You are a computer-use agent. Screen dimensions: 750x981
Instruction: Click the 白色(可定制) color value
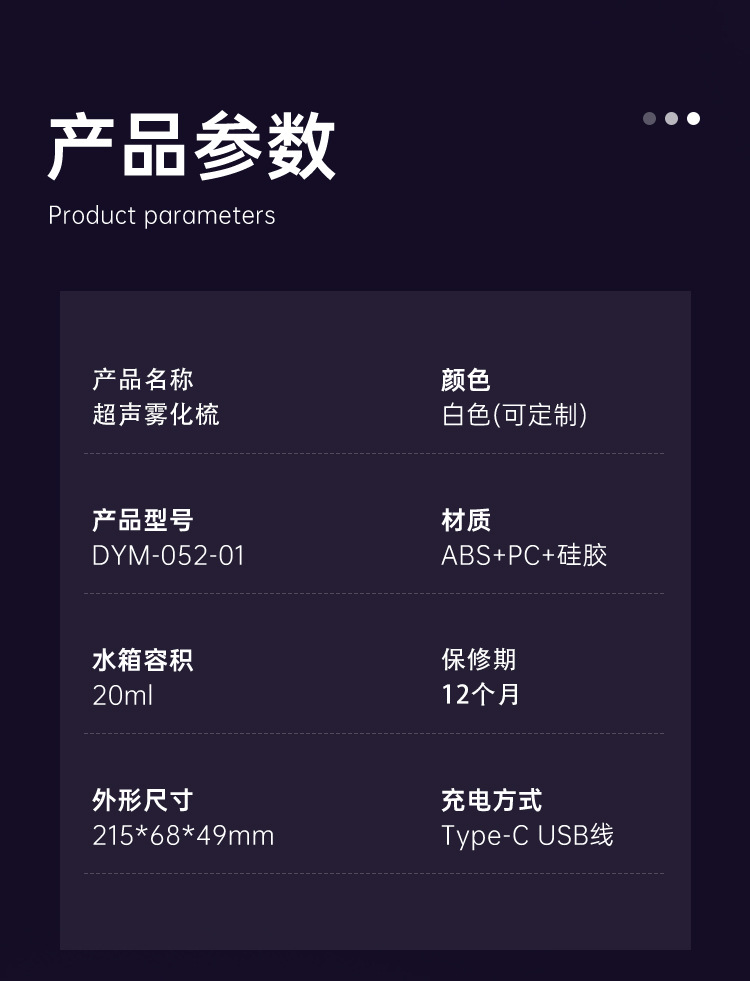(x=514, y=415)
